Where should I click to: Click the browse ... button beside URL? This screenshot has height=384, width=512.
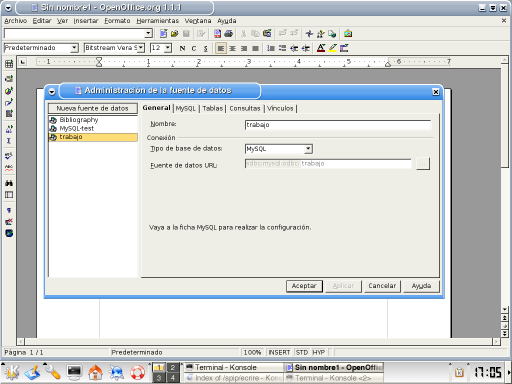[423, 164]
